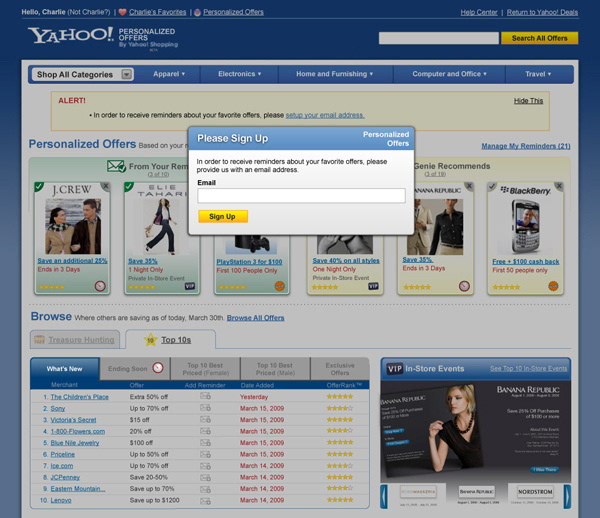This screenshot has width=600, height=518.
Task: Toggle the Elie Tahari card green checkmark
Action: click(x=129, y=187)
